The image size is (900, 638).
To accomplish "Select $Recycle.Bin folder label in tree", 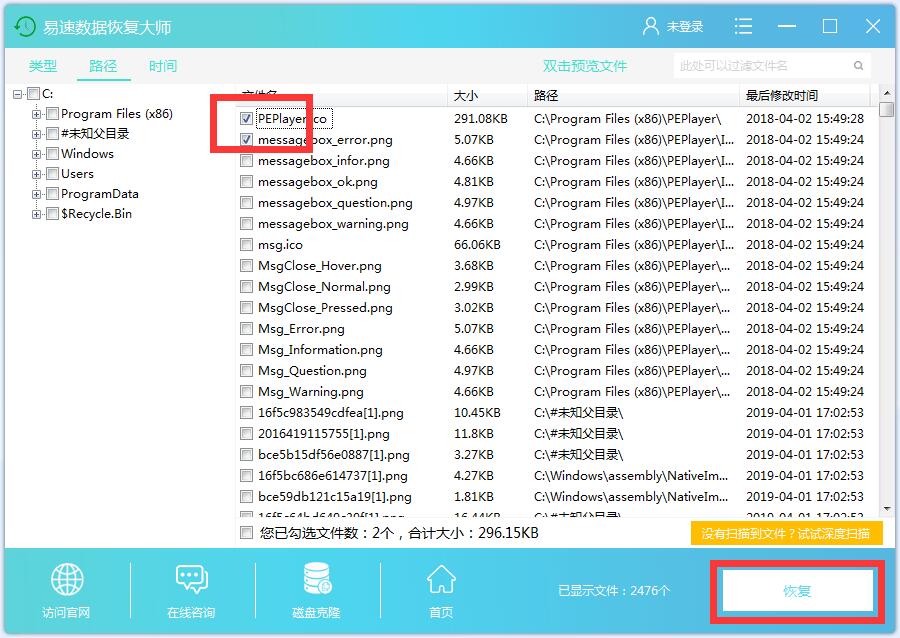I will pyautogui.click(x=96, y=214).
